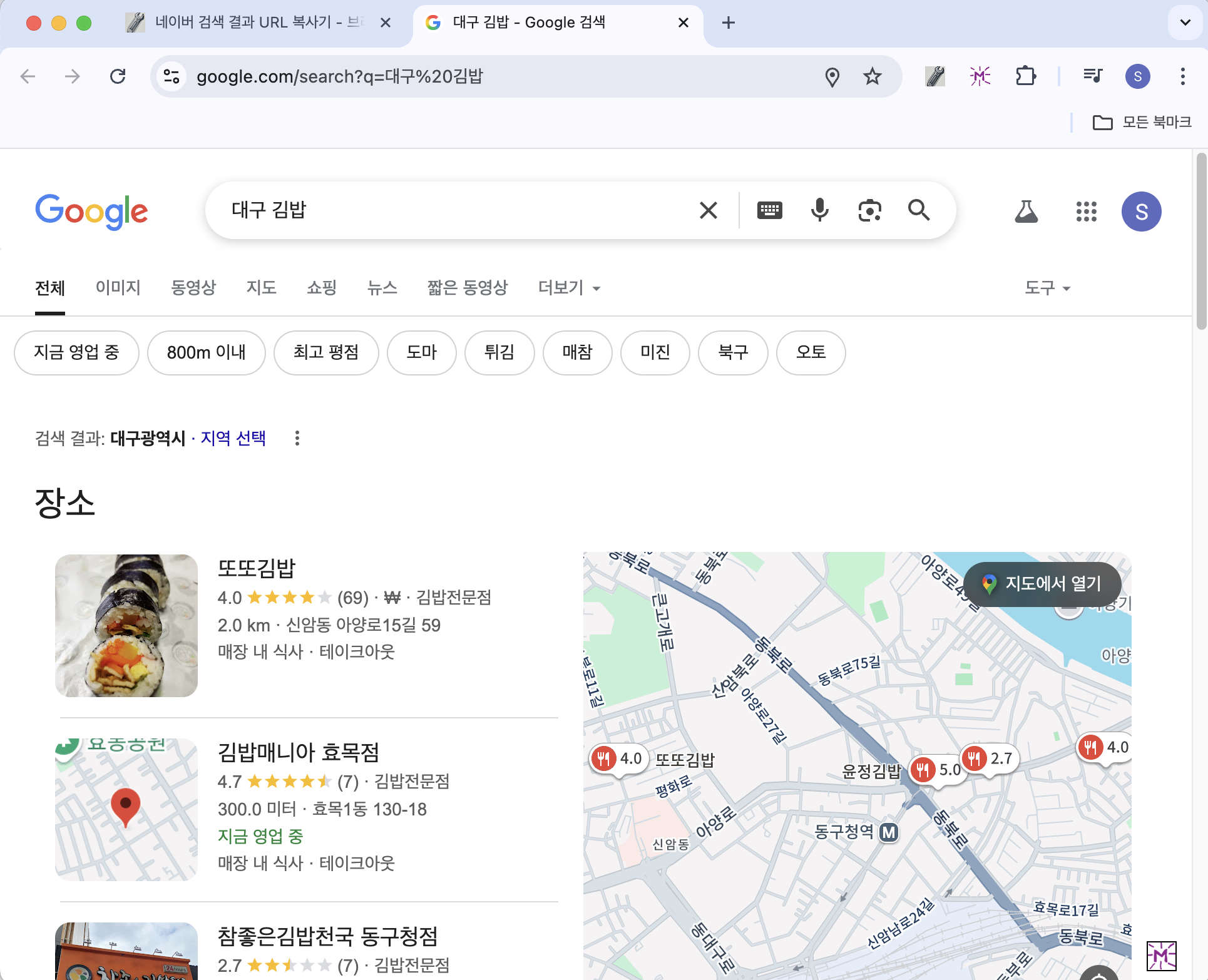The image size is (1208, 980).
Task: Toggle the 800m 이내 filter chip
Action: coord(206,353)
